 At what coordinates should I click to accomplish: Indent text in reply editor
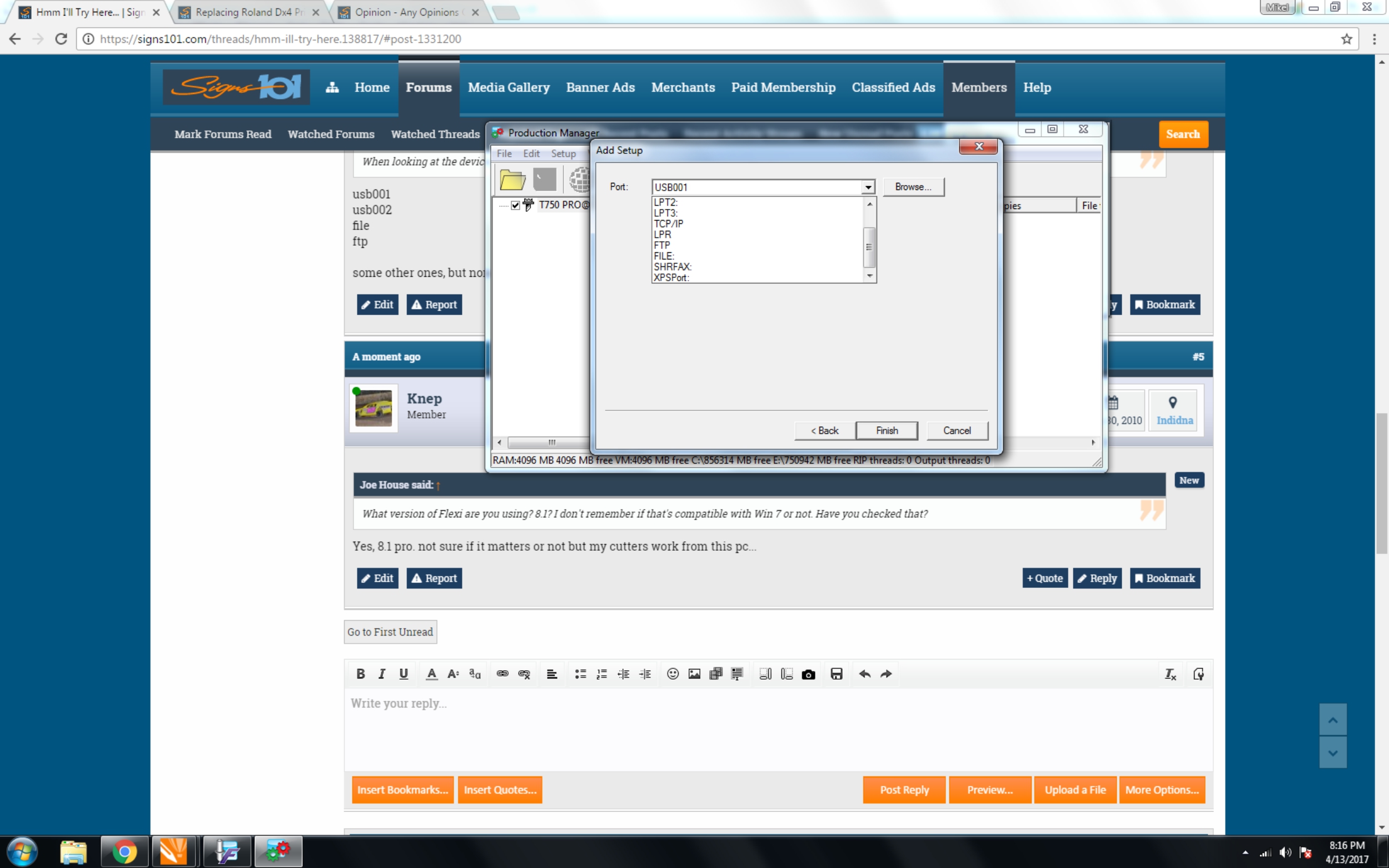point(645,674)
